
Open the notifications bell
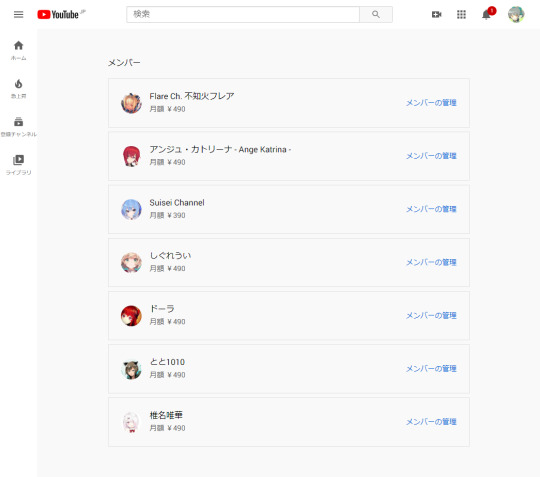tap(486, 14)
